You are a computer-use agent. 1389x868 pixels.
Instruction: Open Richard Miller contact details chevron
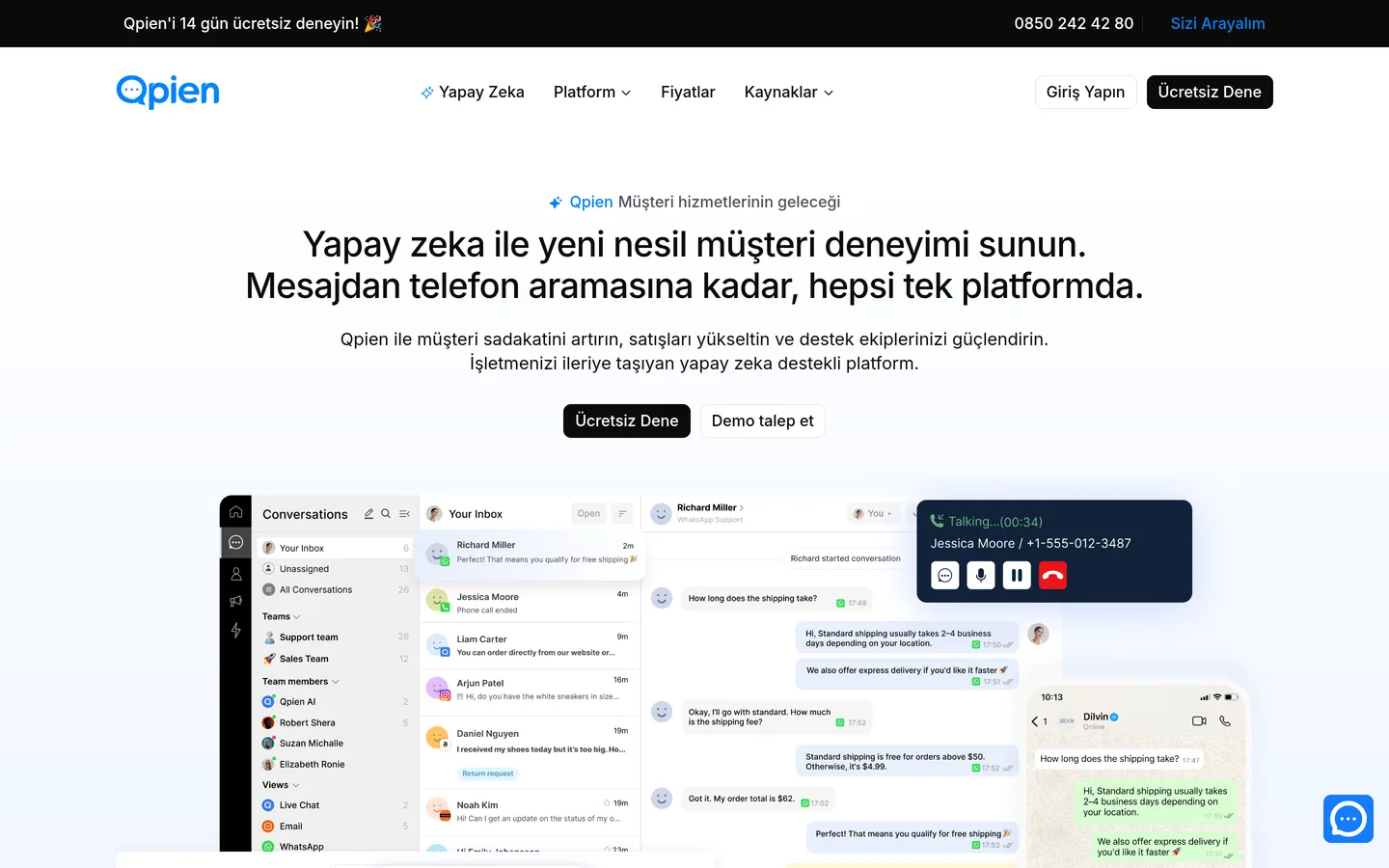click(x=742, y=507)
